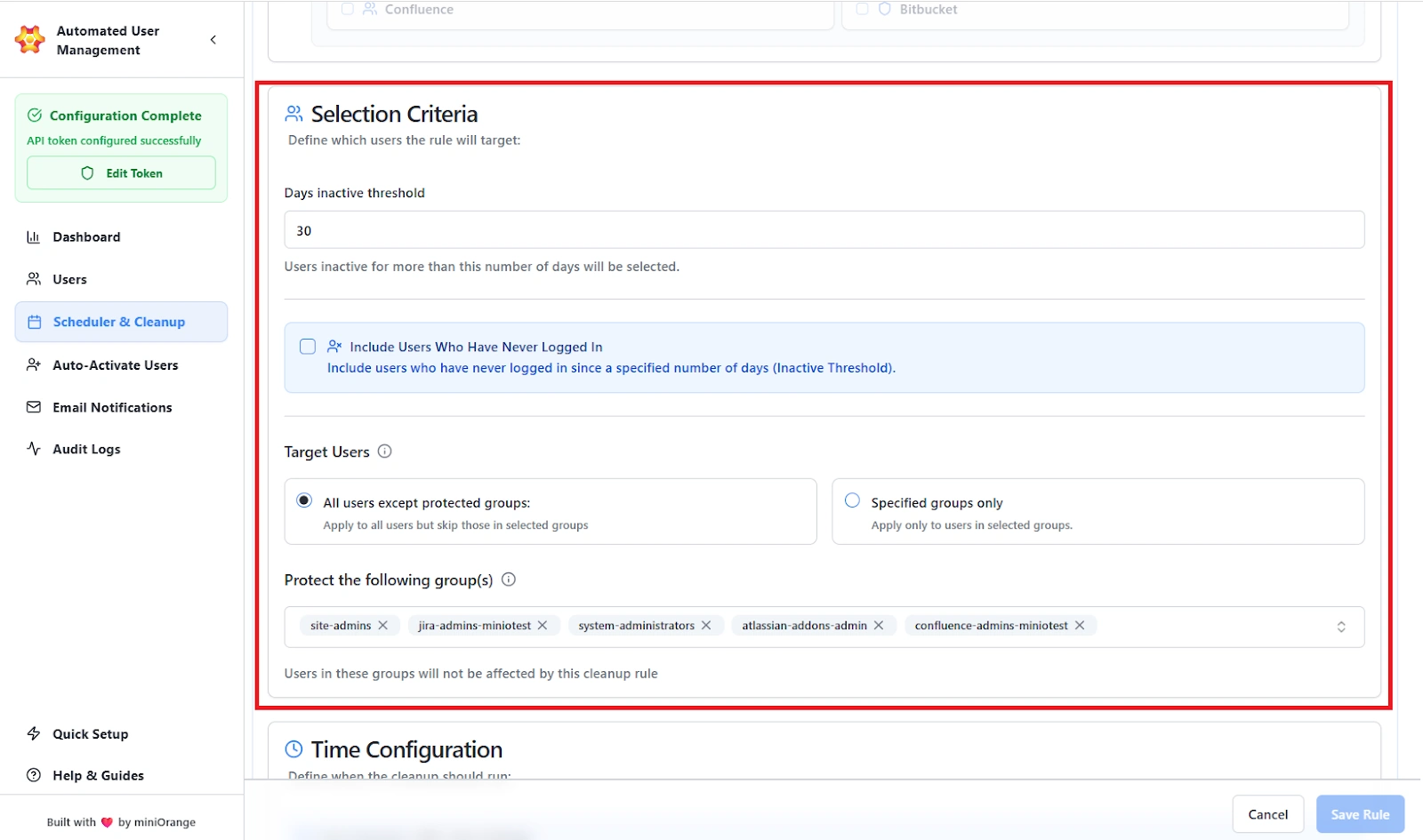Click the Audit Logs activity icon

click(x=34, y=449)
